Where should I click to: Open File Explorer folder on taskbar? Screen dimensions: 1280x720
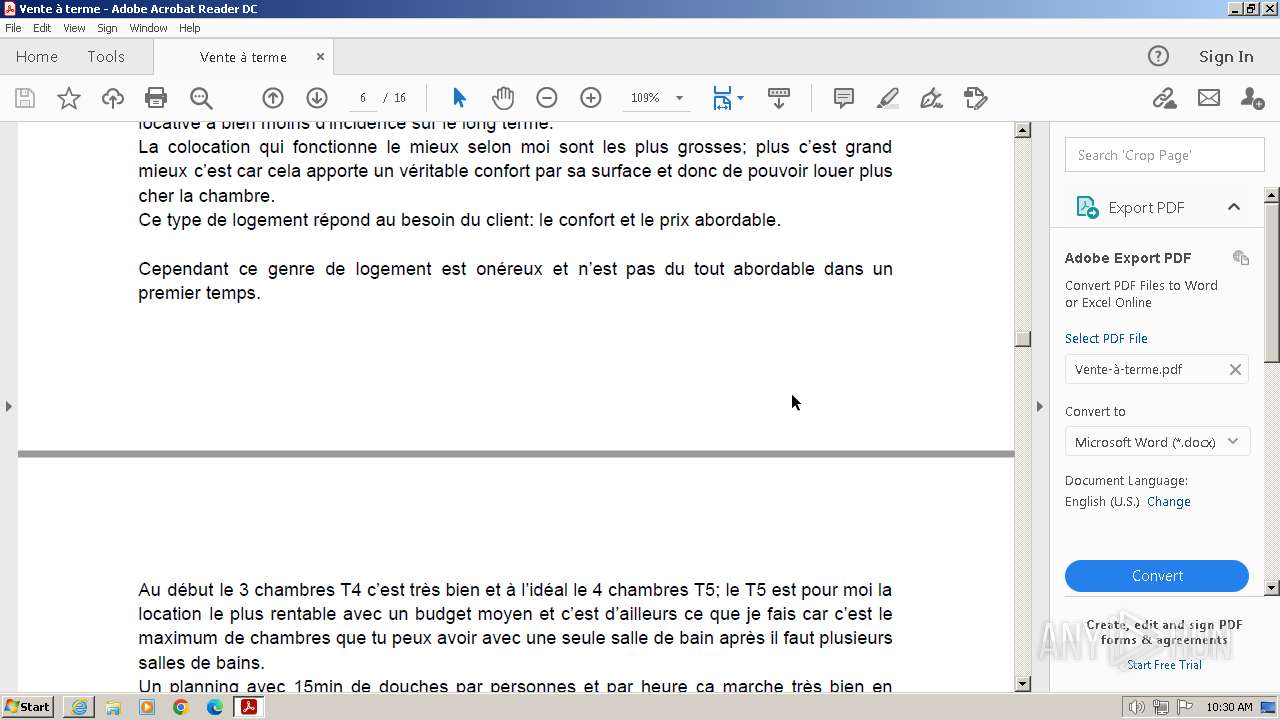pyautogui.click(x=113, y=707)
